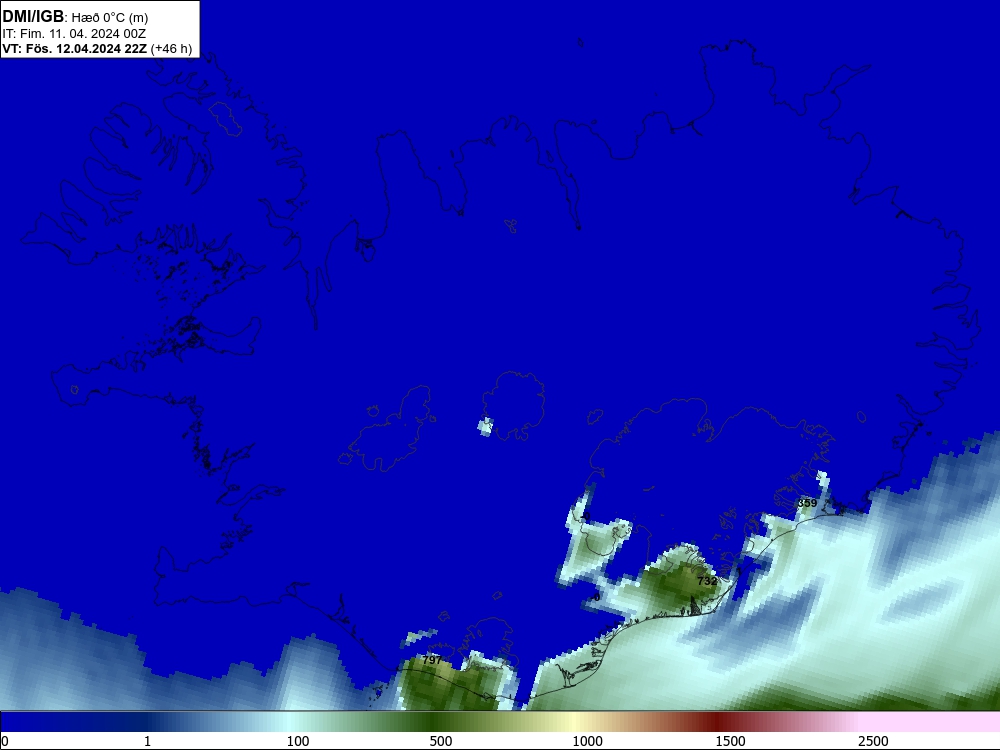
Task: Select the IT: Fim. 11. 04. 2024 00Z line
Action: (x=74, y=34)
